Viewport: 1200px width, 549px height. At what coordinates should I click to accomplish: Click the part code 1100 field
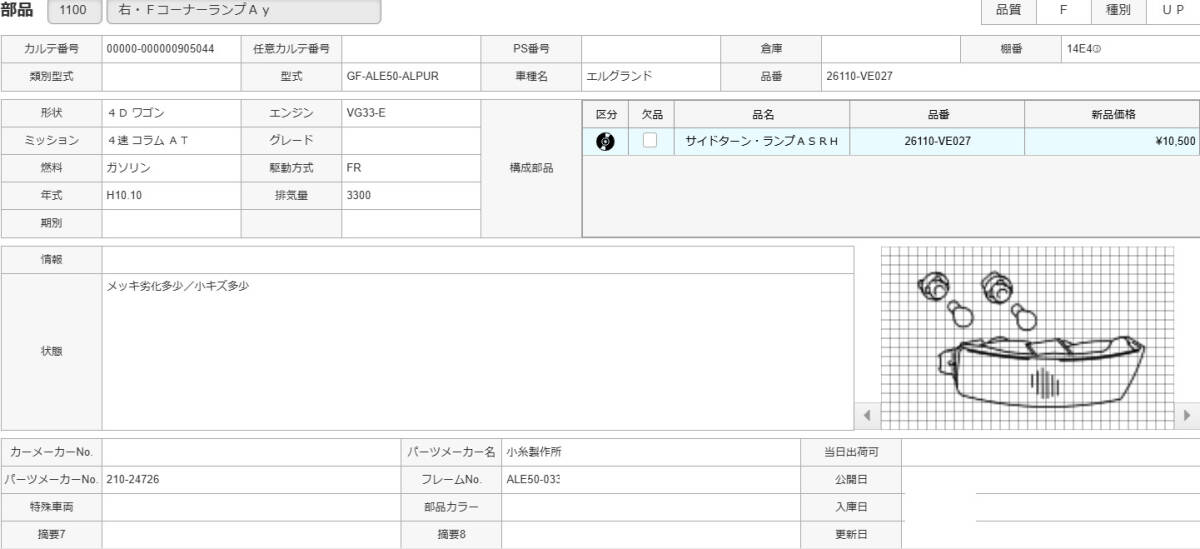click(x=72, y=11)
